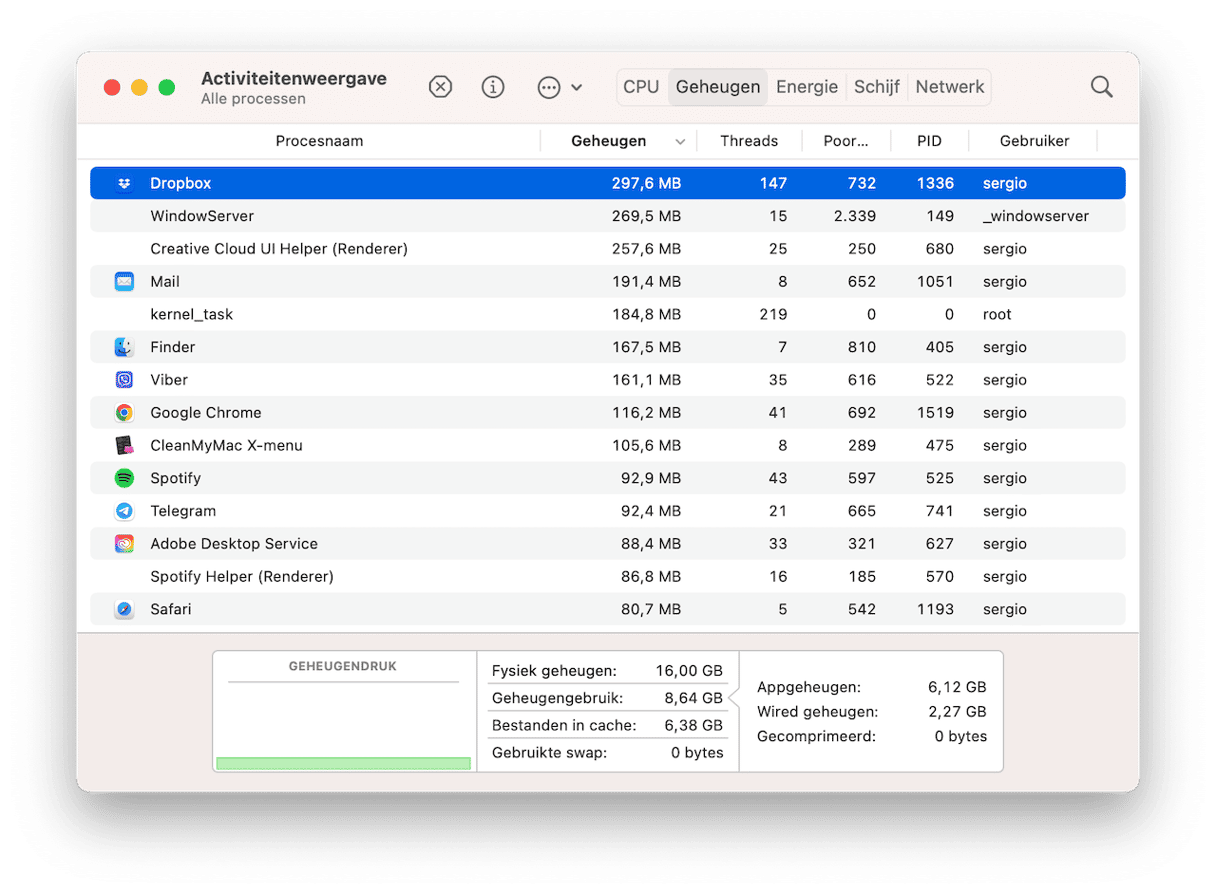The width and height of the screenshot is (1216, 893).
Task: Click kernel_task thread count 219
Action: (x=773, y=314)
